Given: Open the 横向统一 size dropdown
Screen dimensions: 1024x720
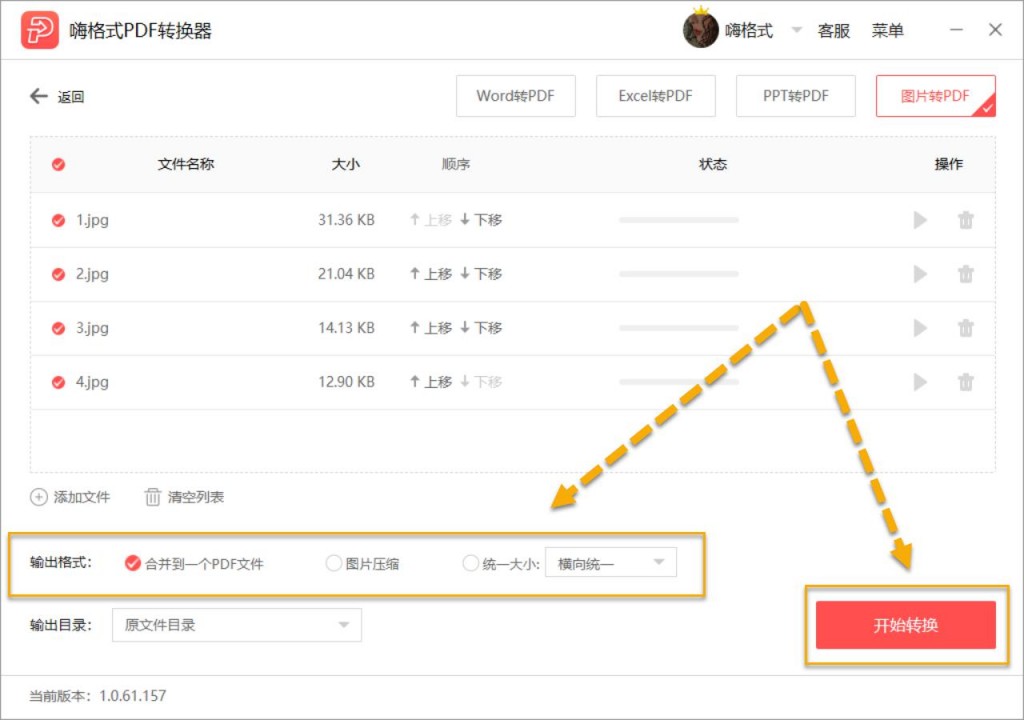Looking at the screenshot, I should click(611, 563).
